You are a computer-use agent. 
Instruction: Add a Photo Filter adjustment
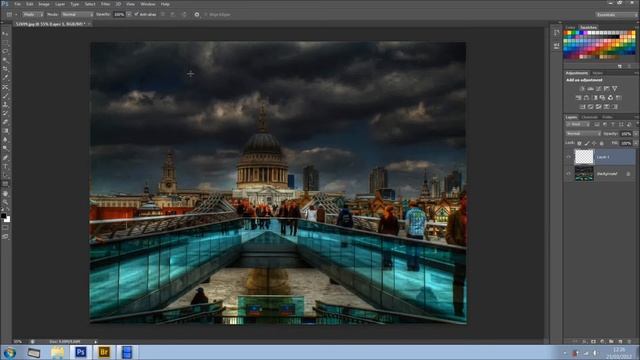pos(602,98)
